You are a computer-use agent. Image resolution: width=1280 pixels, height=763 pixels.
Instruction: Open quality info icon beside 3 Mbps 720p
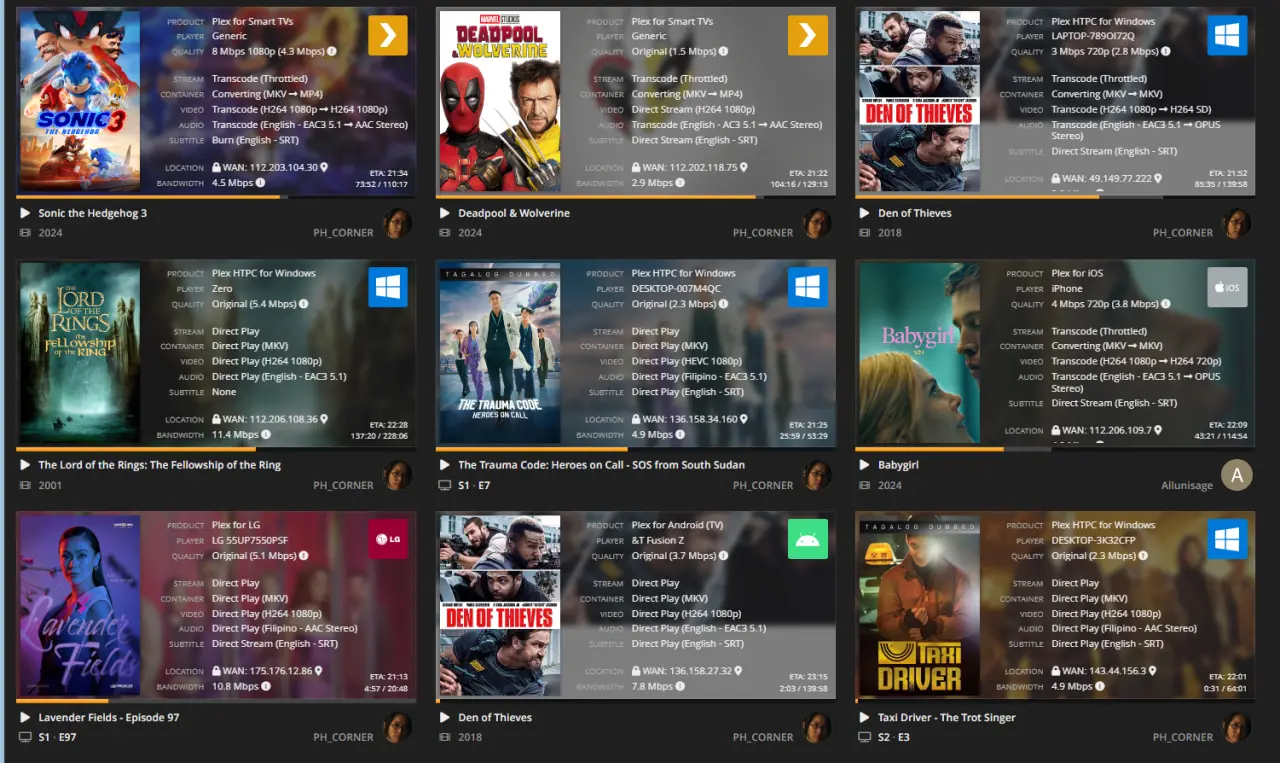click(1164, 51)
